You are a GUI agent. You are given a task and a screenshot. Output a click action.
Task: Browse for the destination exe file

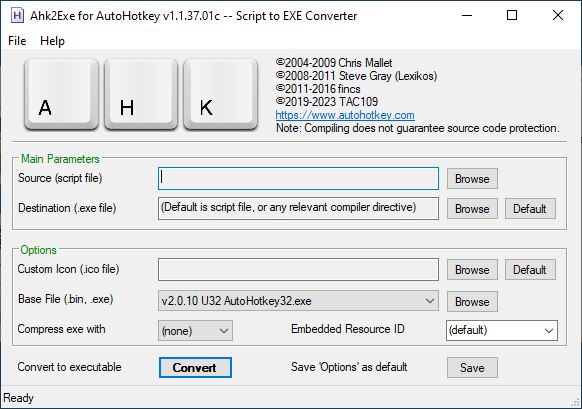pyautogui.click(x=472, y=209)
